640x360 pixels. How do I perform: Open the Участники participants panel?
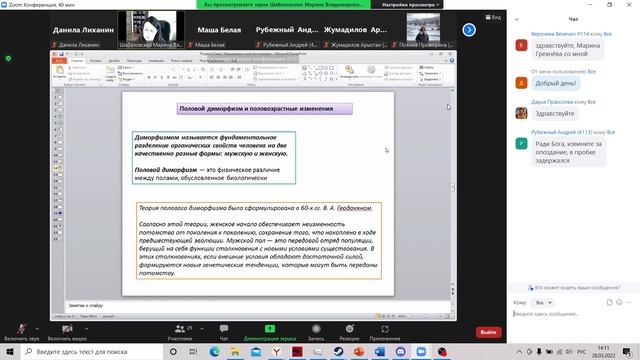180,332
